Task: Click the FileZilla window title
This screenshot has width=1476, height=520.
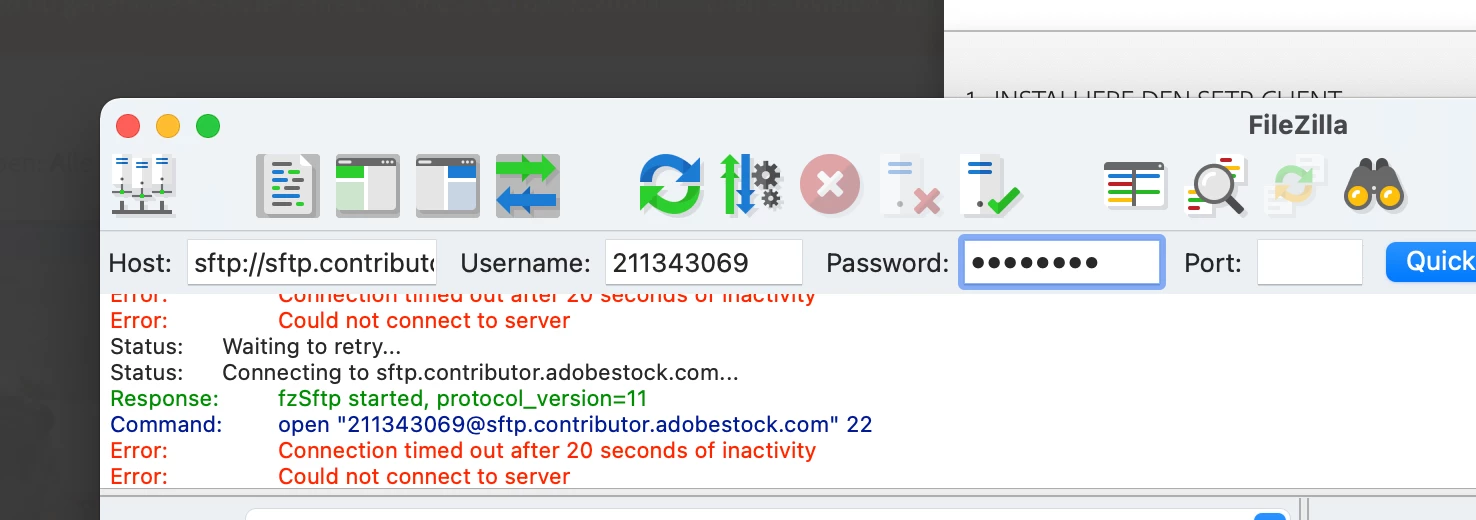Action: (x=1298, y=126)
